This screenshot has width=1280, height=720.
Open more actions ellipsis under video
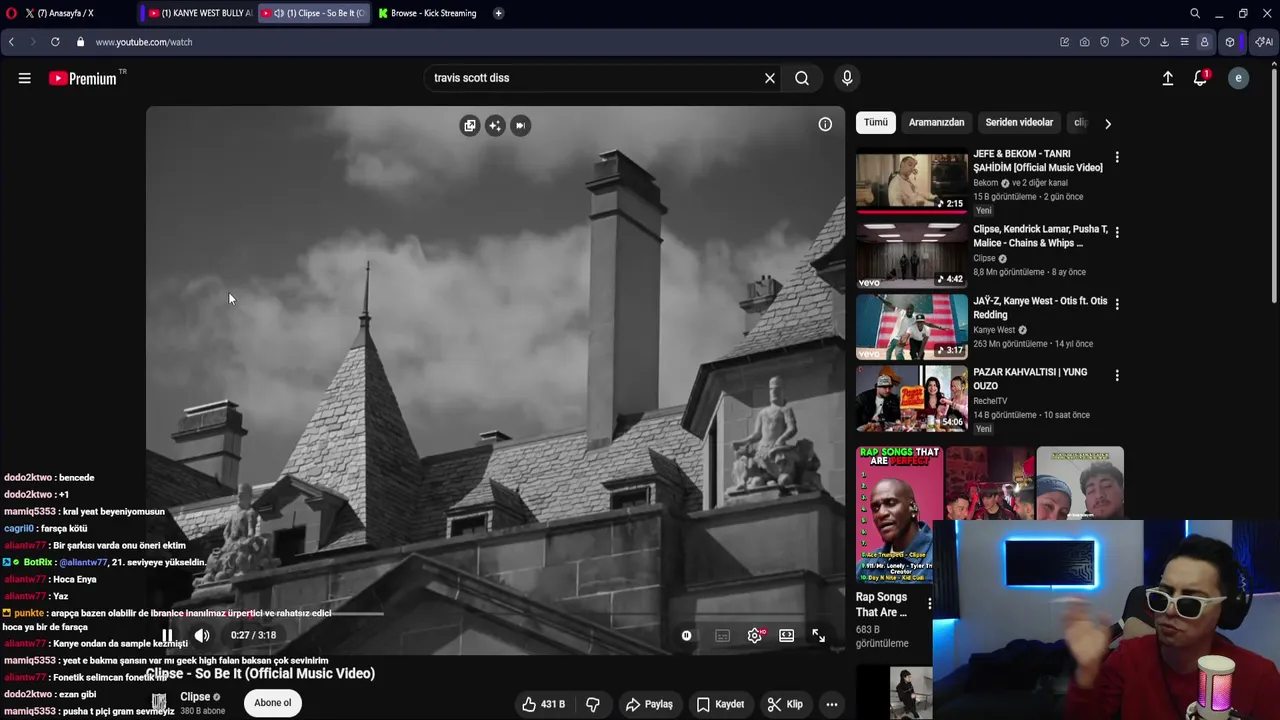[831, 704]
